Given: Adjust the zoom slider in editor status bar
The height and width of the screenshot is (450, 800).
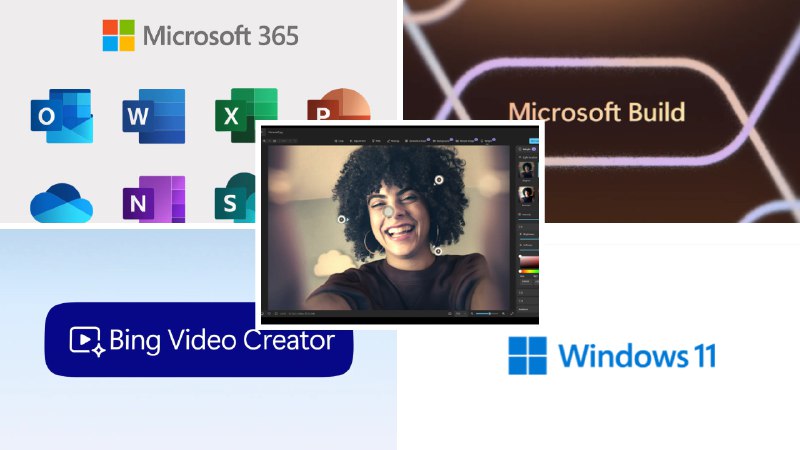Looking at the screenshot, I should click(x=487, y=314).
